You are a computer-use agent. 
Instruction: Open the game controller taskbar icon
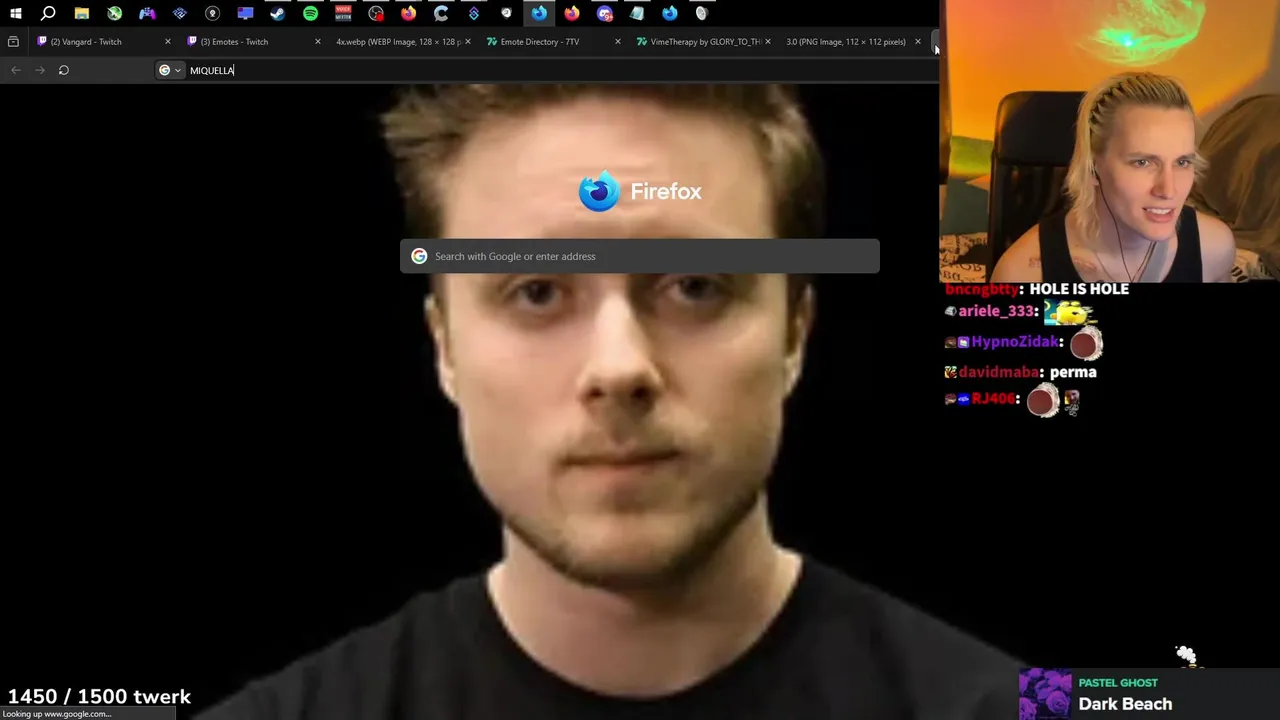tap(147, 13)
